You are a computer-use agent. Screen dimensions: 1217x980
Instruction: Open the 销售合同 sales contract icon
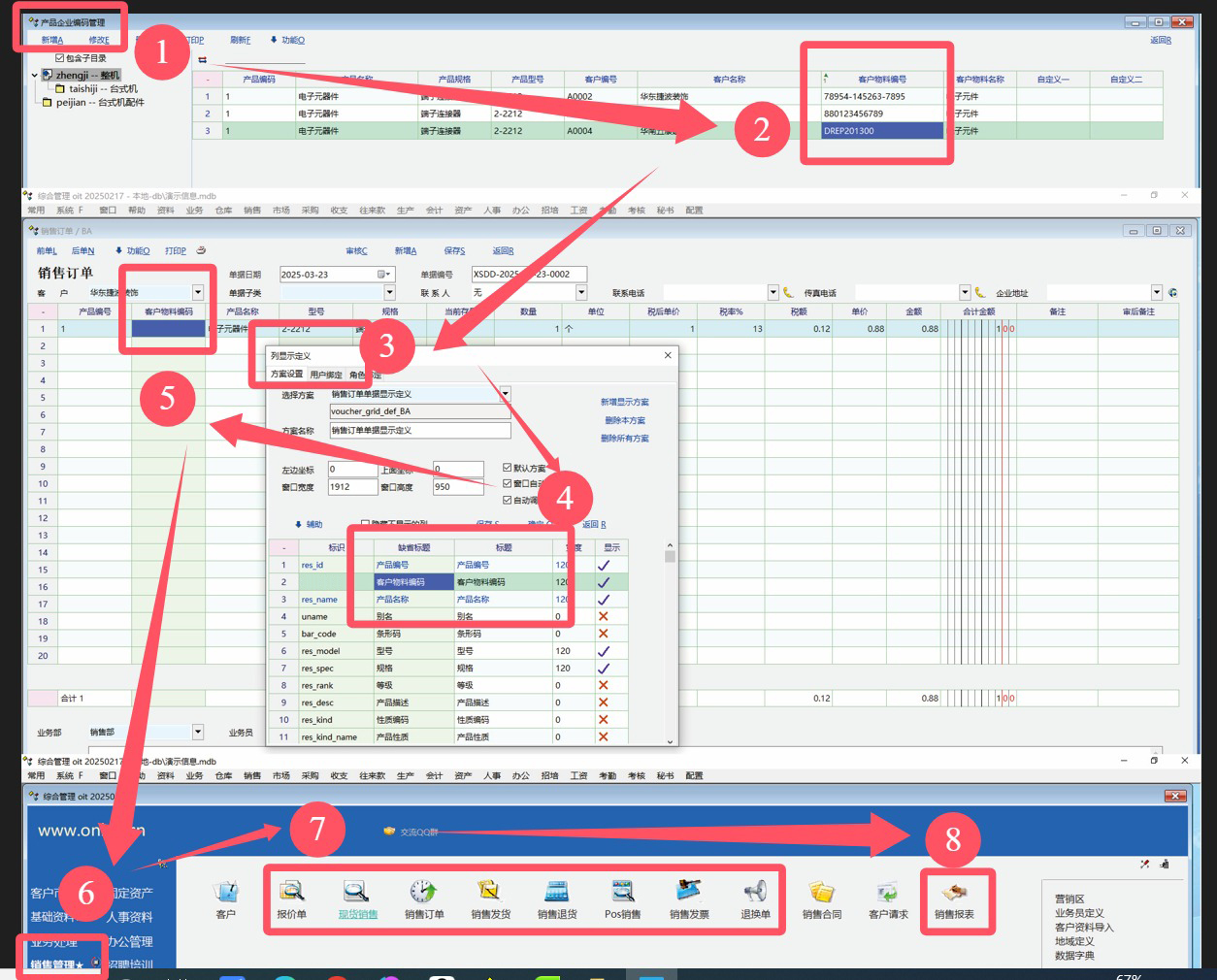[x=822, y=898]
